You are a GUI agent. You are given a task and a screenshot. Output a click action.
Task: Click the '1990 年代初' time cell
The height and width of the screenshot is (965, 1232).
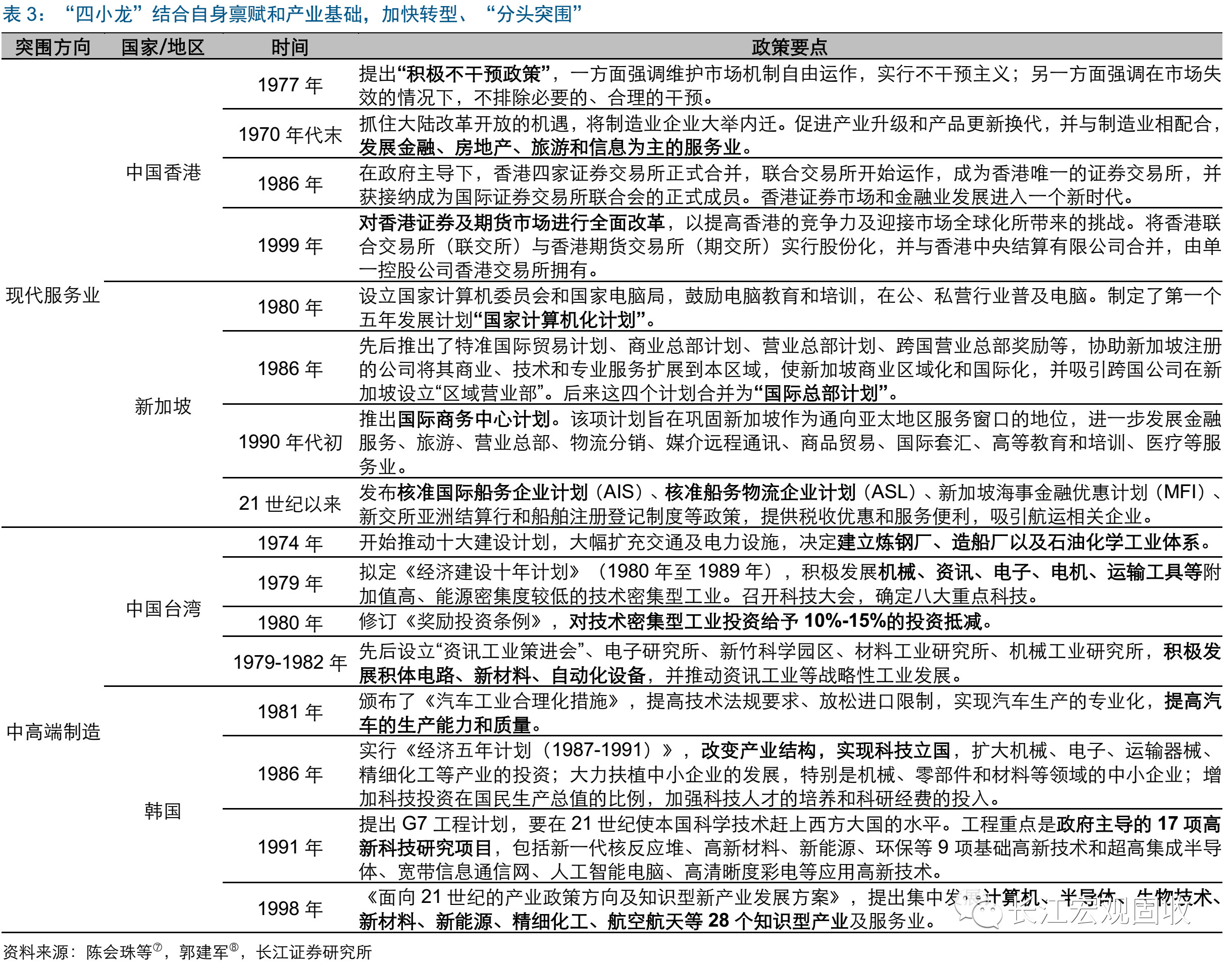[290, 442]
